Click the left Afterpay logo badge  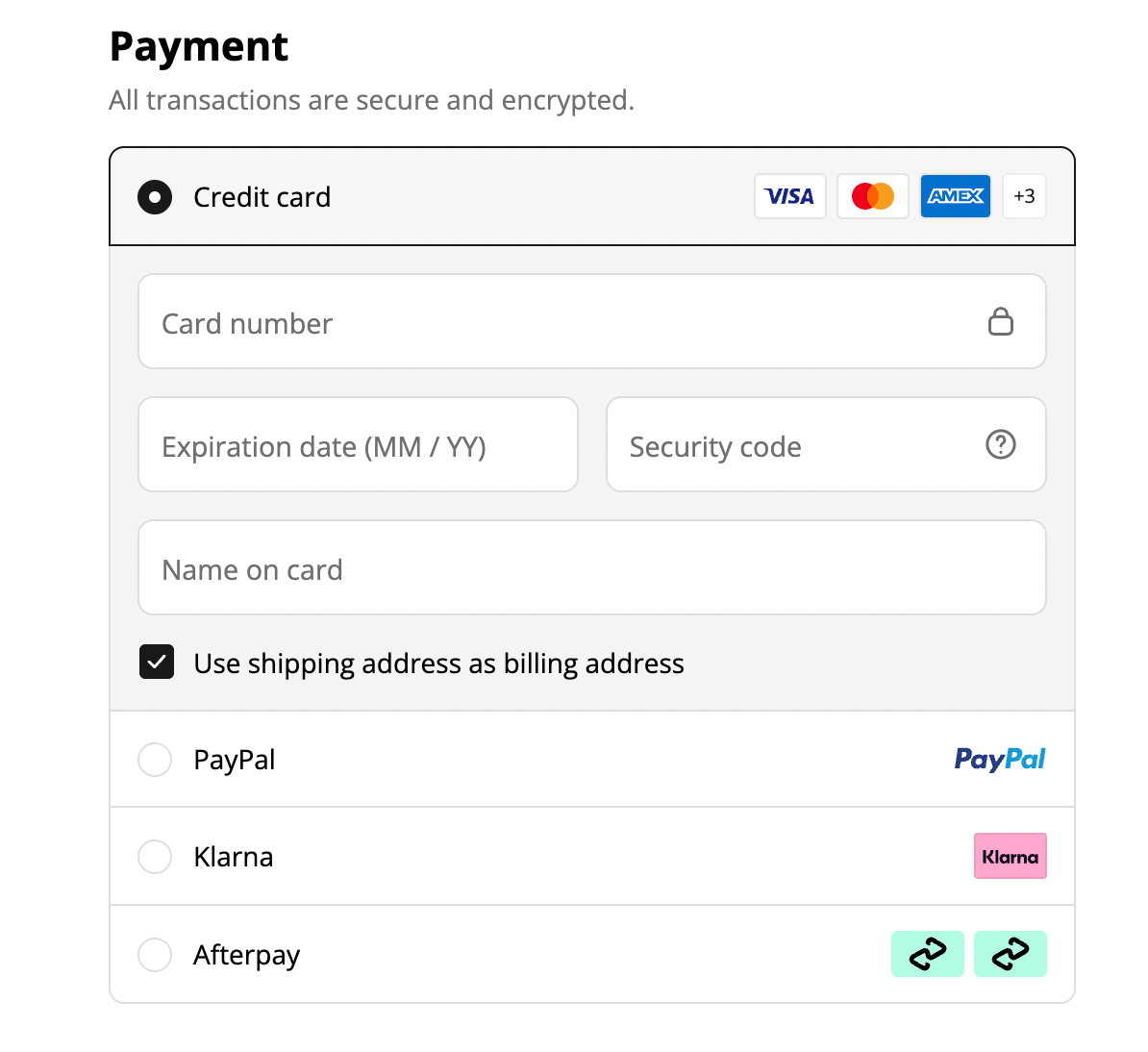coord(927,954)
